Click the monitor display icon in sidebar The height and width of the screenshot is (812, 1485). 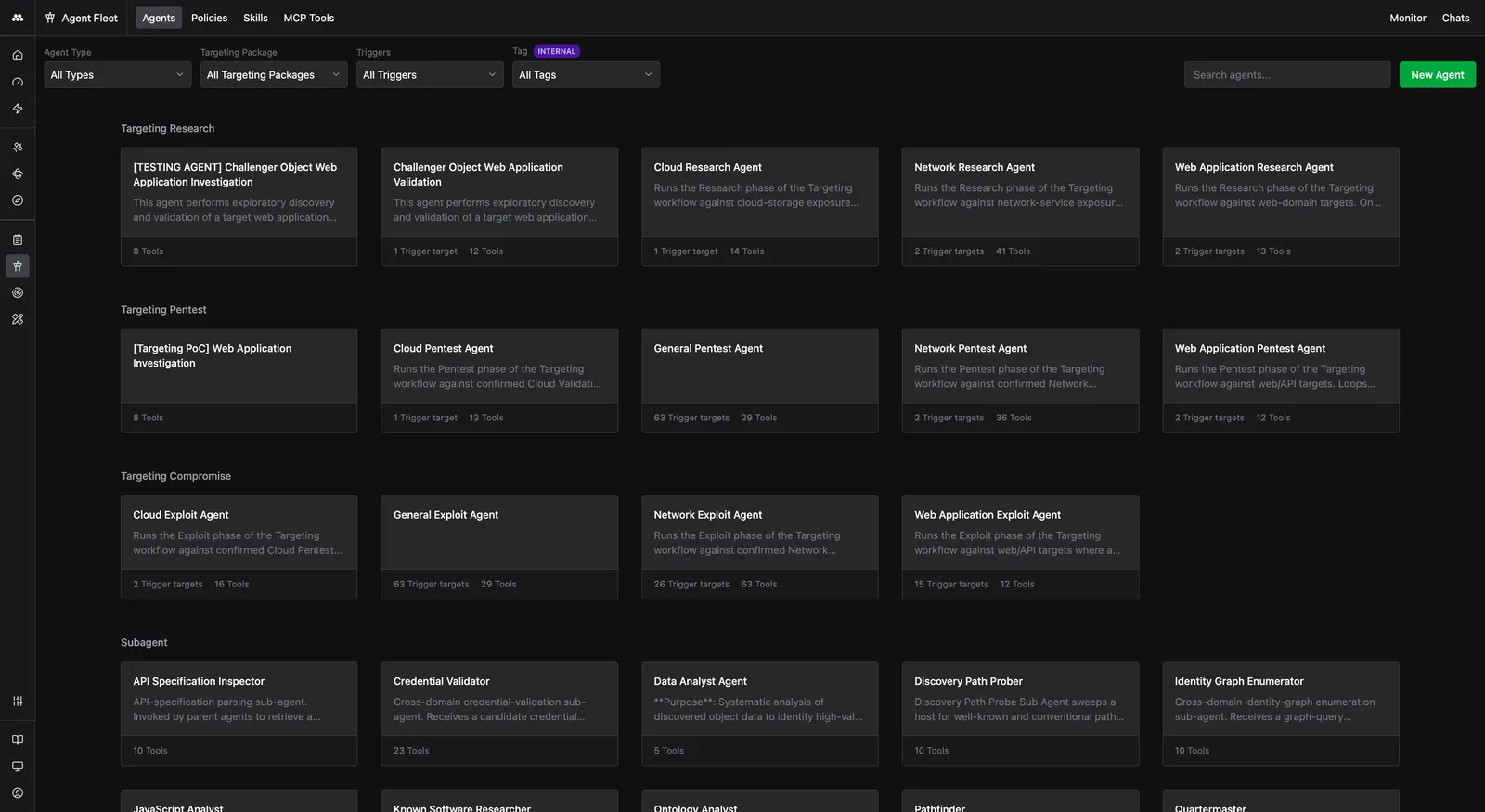(18, 767)
